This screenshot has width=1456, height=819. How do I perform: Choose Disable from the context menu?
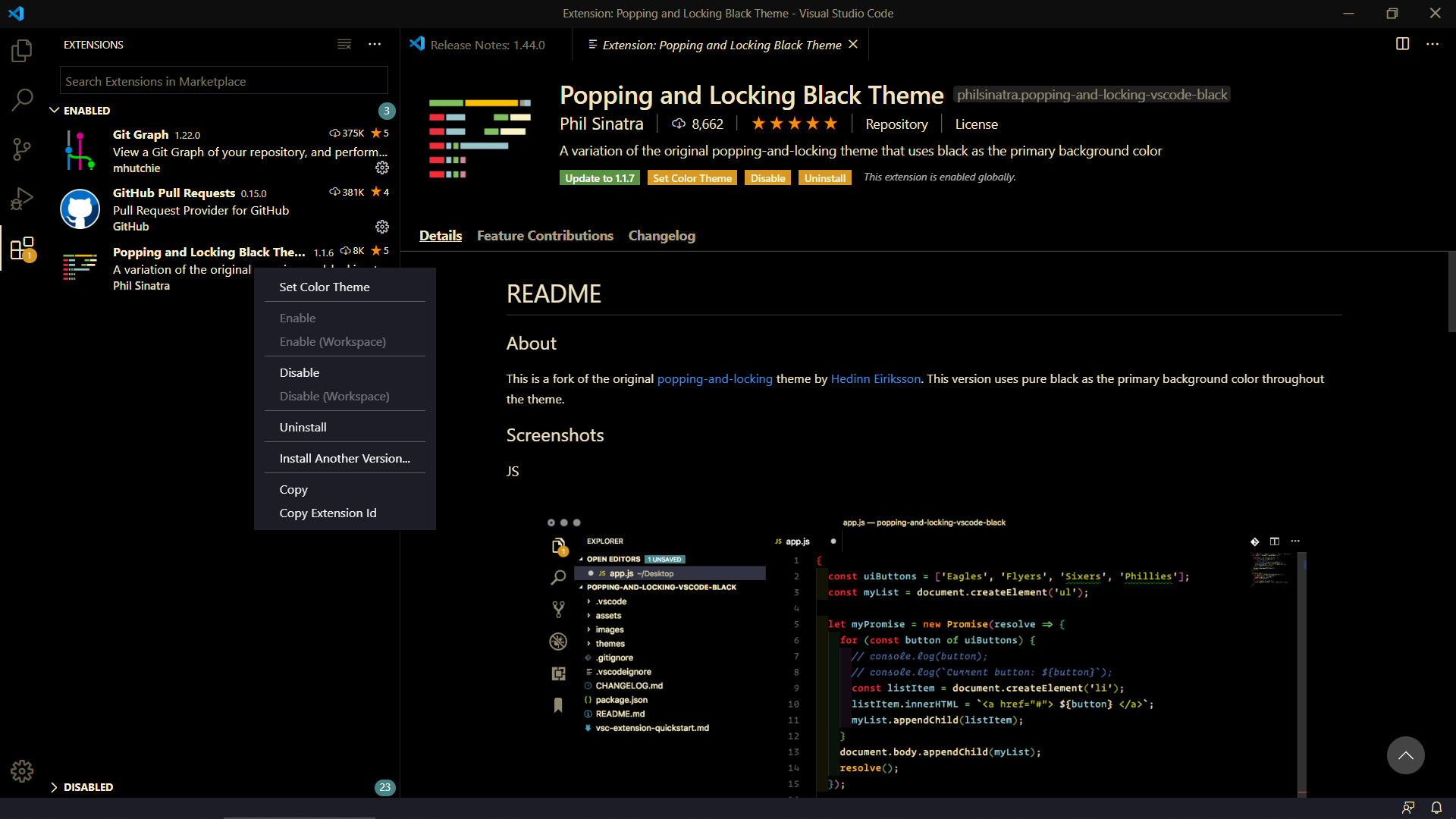345,372
